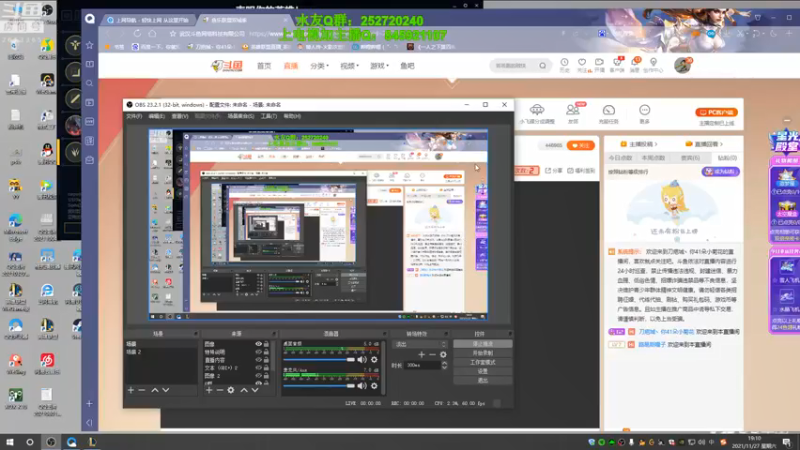This screenshot has height=450, width=800.
Task: Pop out OBS scenes dock panel
Action: point(195,334)
